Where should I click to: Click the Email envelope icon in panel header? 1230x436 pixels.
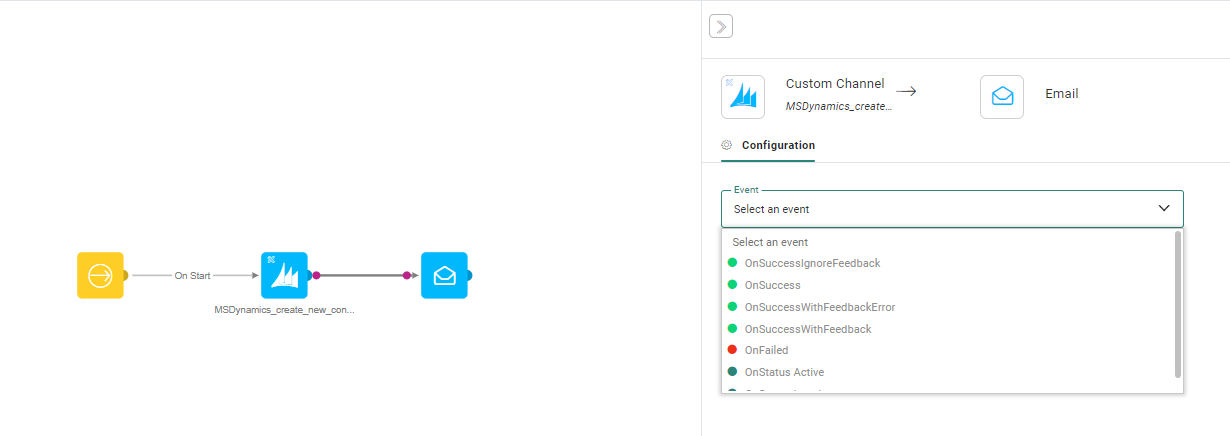pos(1001,97)
